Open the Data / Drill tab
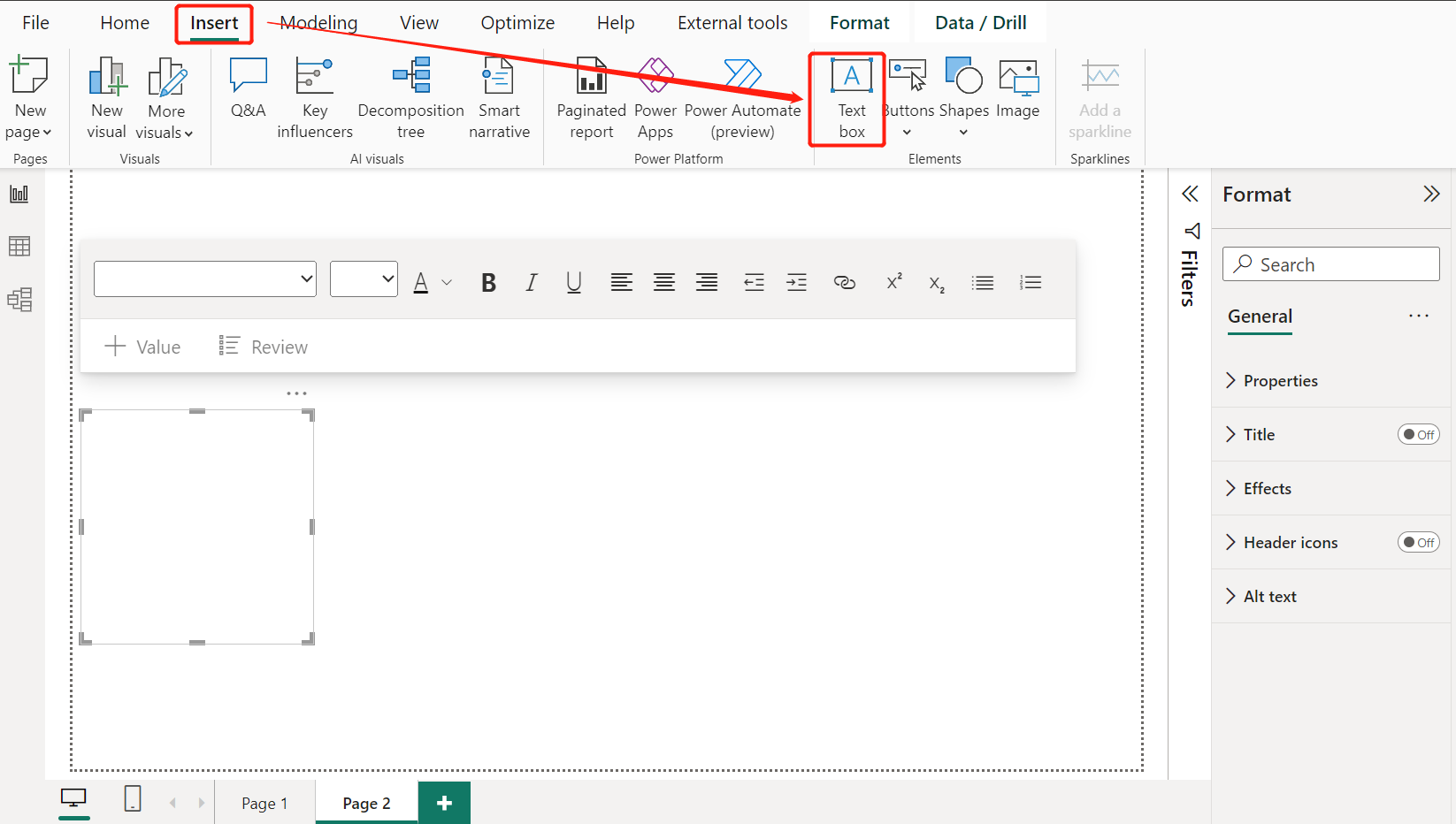This screenshot has width=1456, height=824. tap(980, 22)
